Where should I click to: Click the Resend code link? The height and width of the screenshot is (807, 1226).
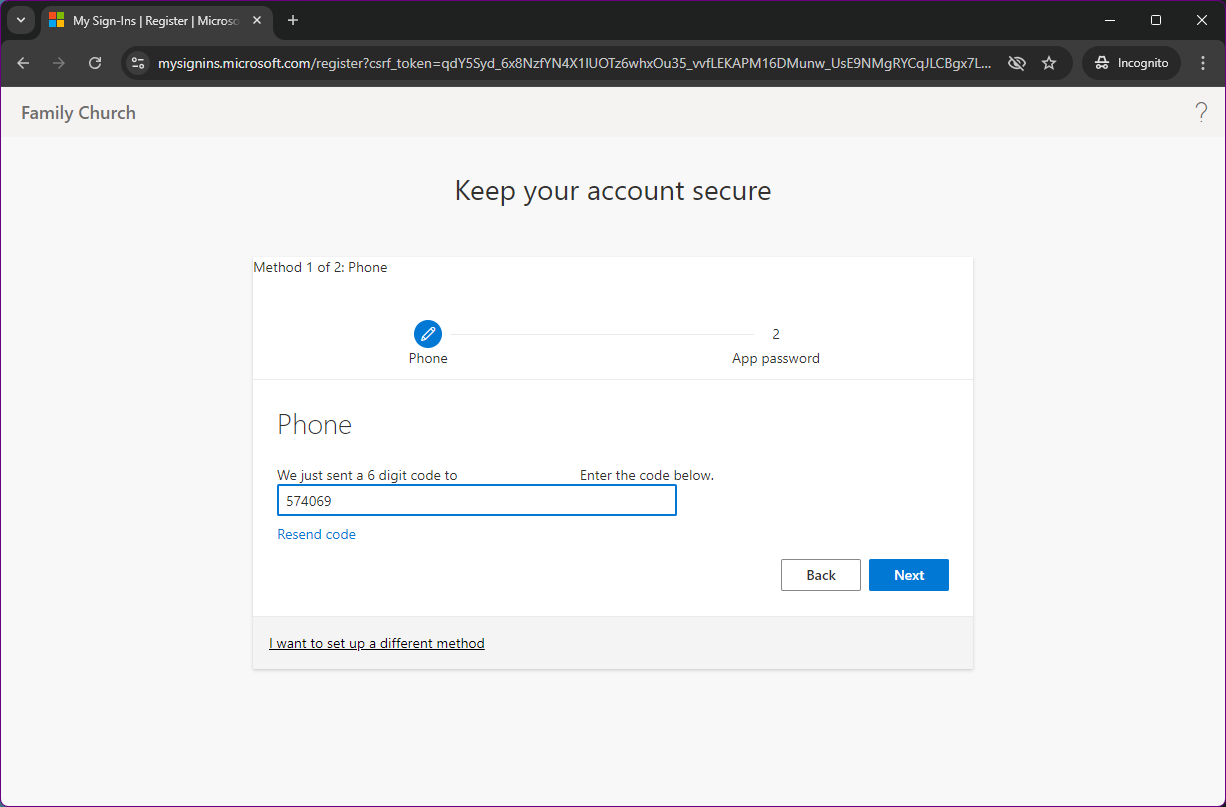316,534
